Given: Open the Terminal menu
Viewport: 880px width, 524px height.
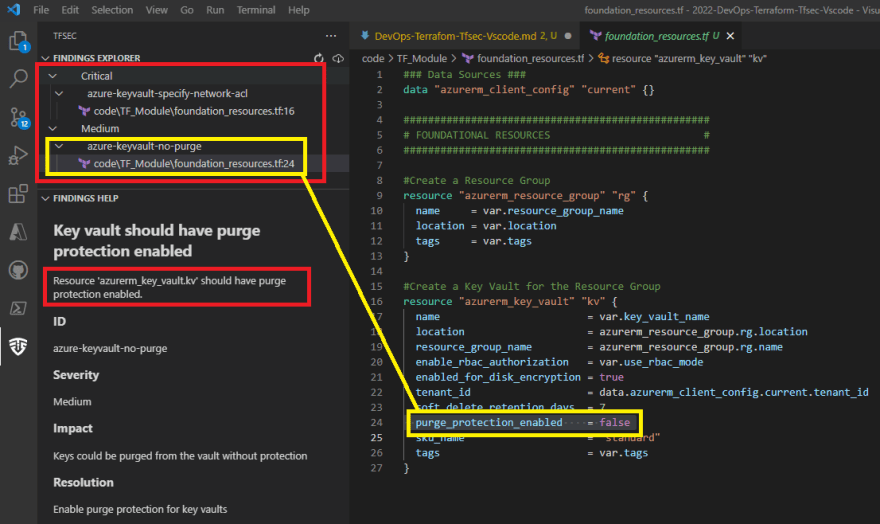Looking at the screenshot, I should coord(256,10).
